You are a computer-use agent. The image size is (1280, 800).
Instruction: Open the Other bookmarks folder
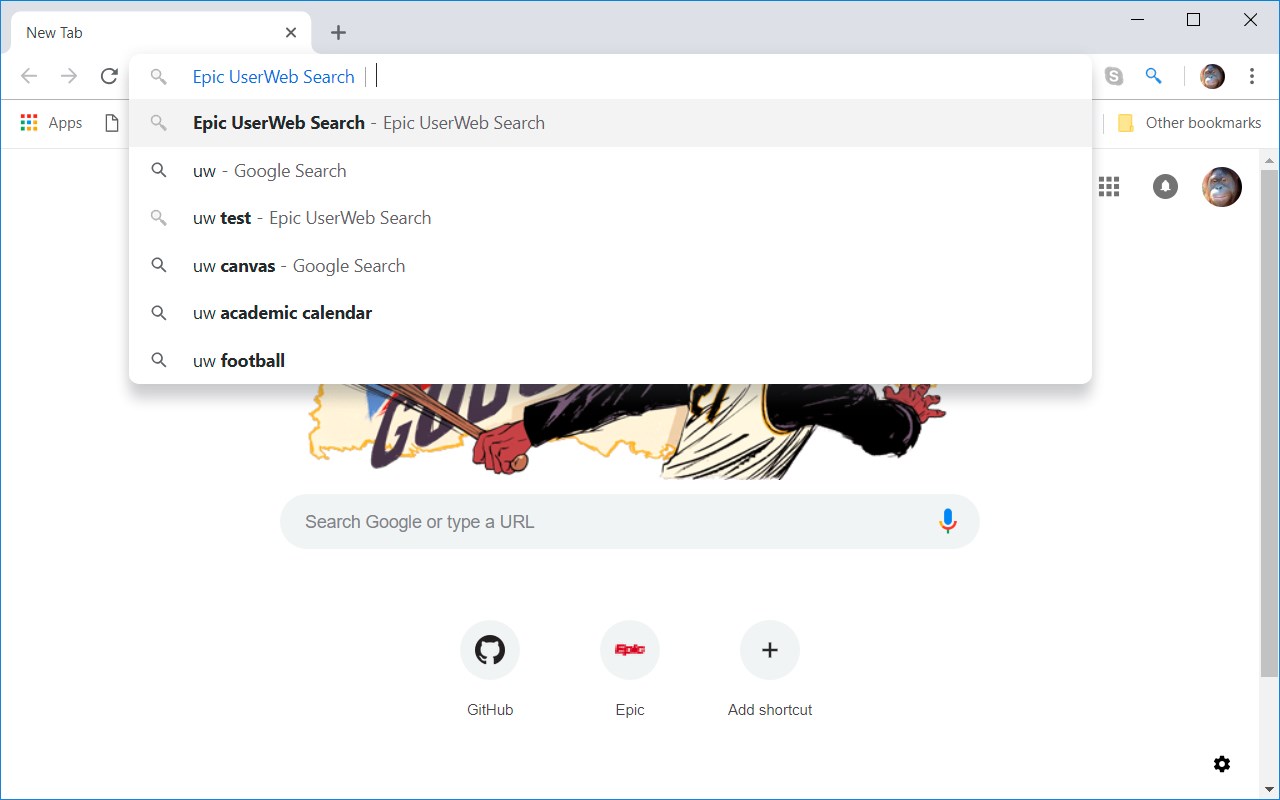click(1188, 123)
